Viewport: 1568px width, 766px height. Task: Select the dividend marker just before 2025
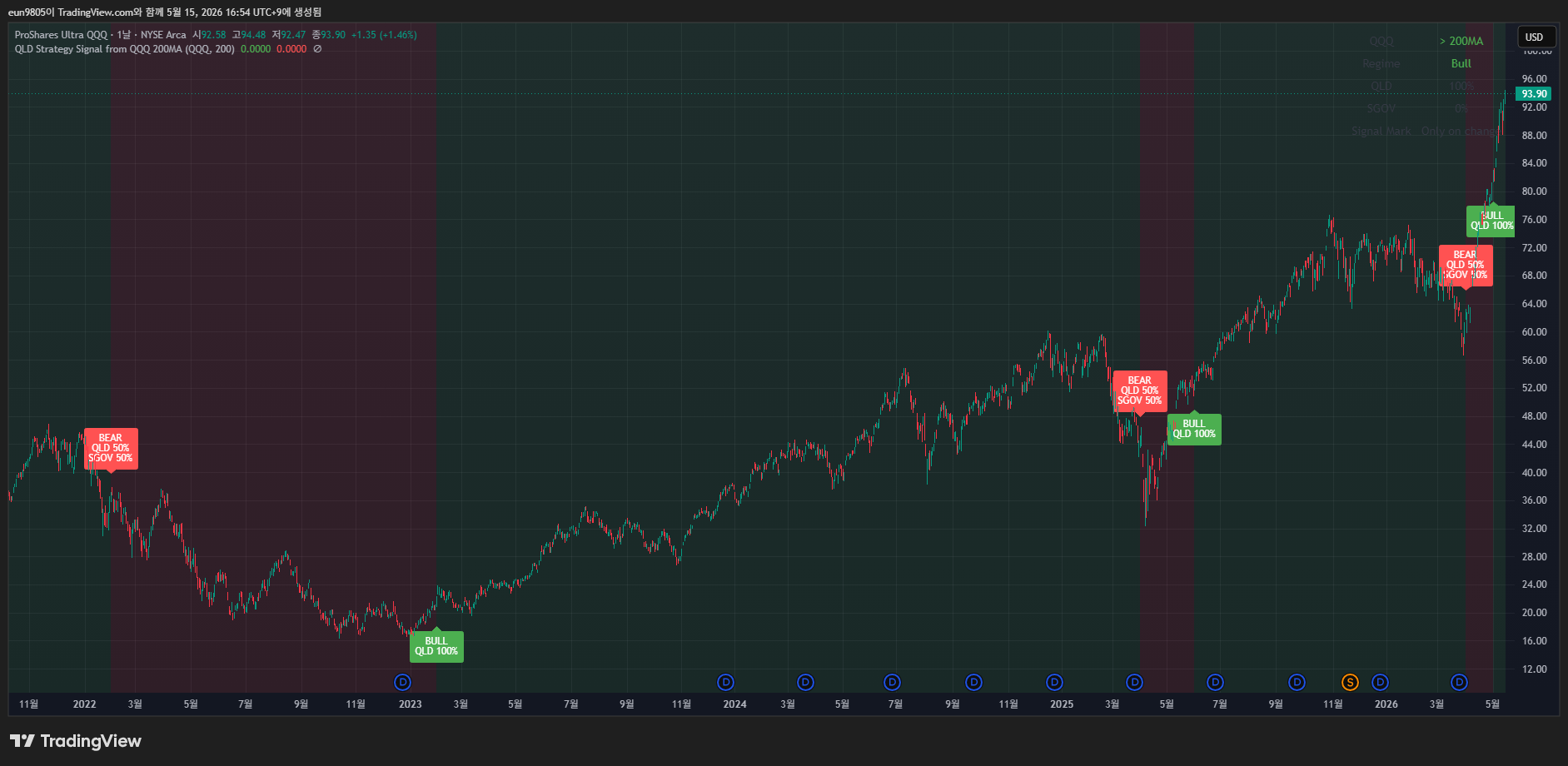click(x=1054, y=683)
